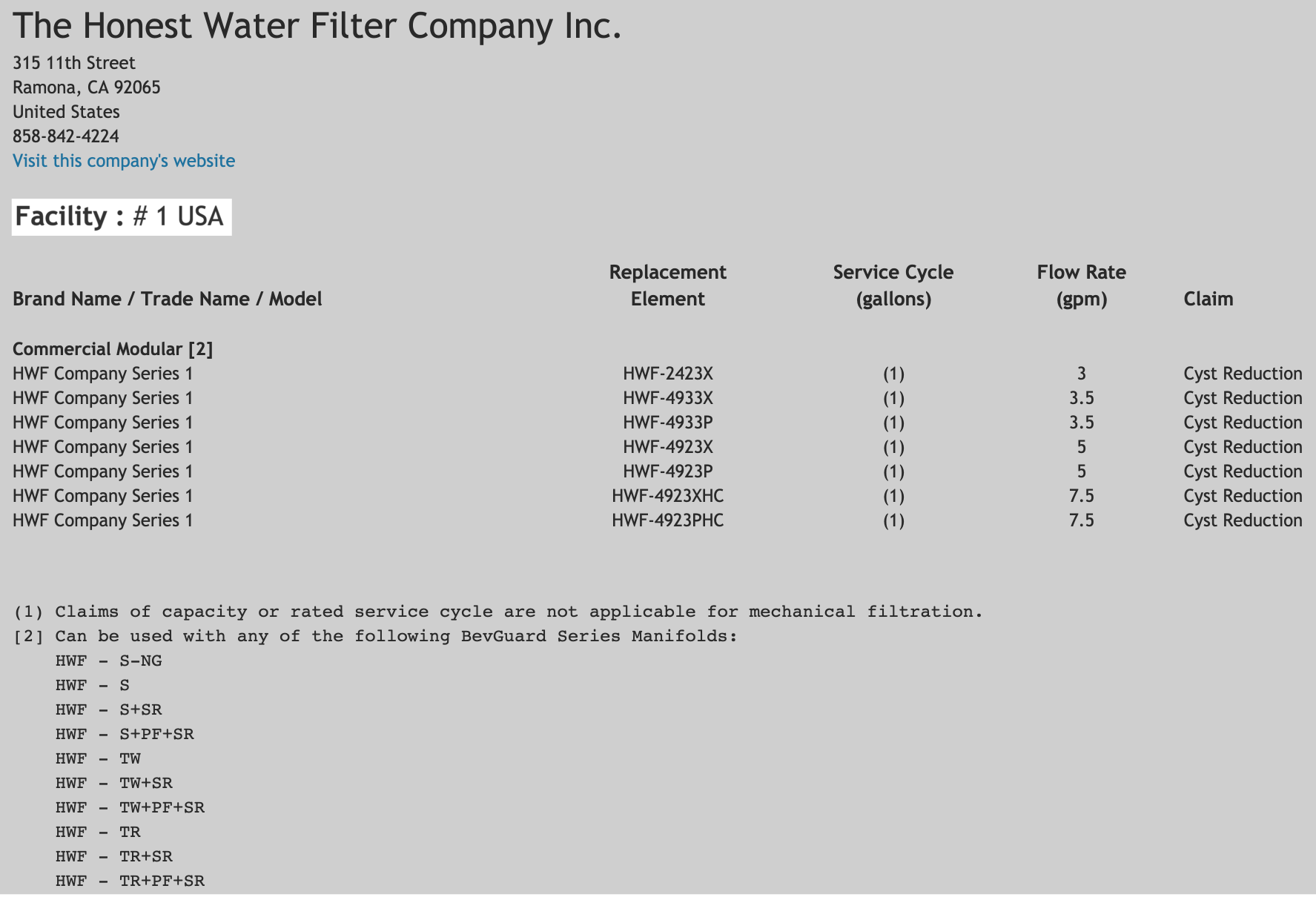
Task: Click replacement element HWF-4933P
Action: pos(668,423)
